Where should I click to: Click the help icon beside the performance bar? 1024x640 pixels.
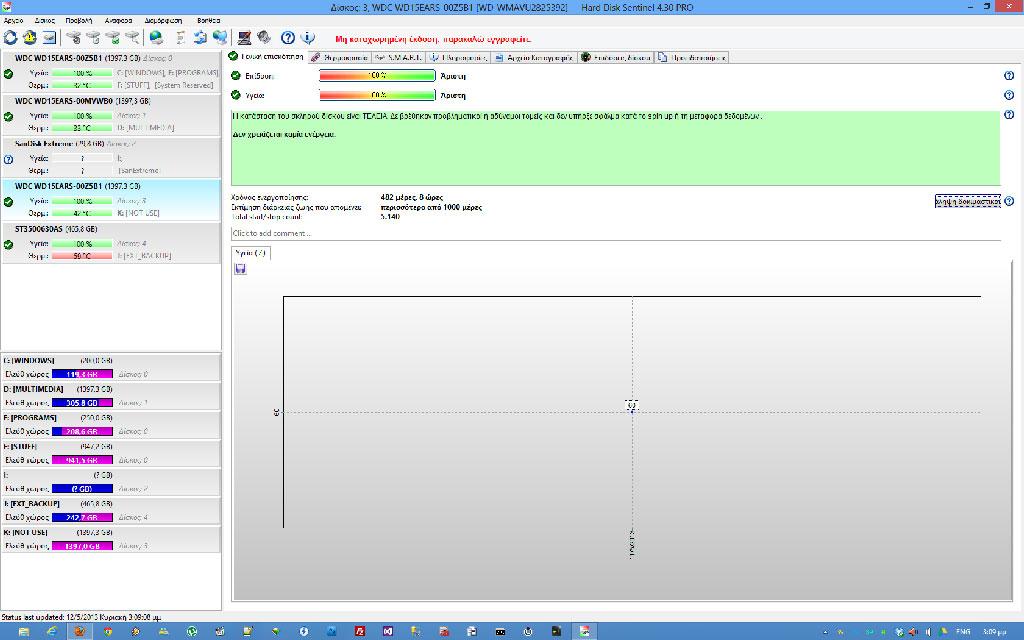tap(1009, 76)
